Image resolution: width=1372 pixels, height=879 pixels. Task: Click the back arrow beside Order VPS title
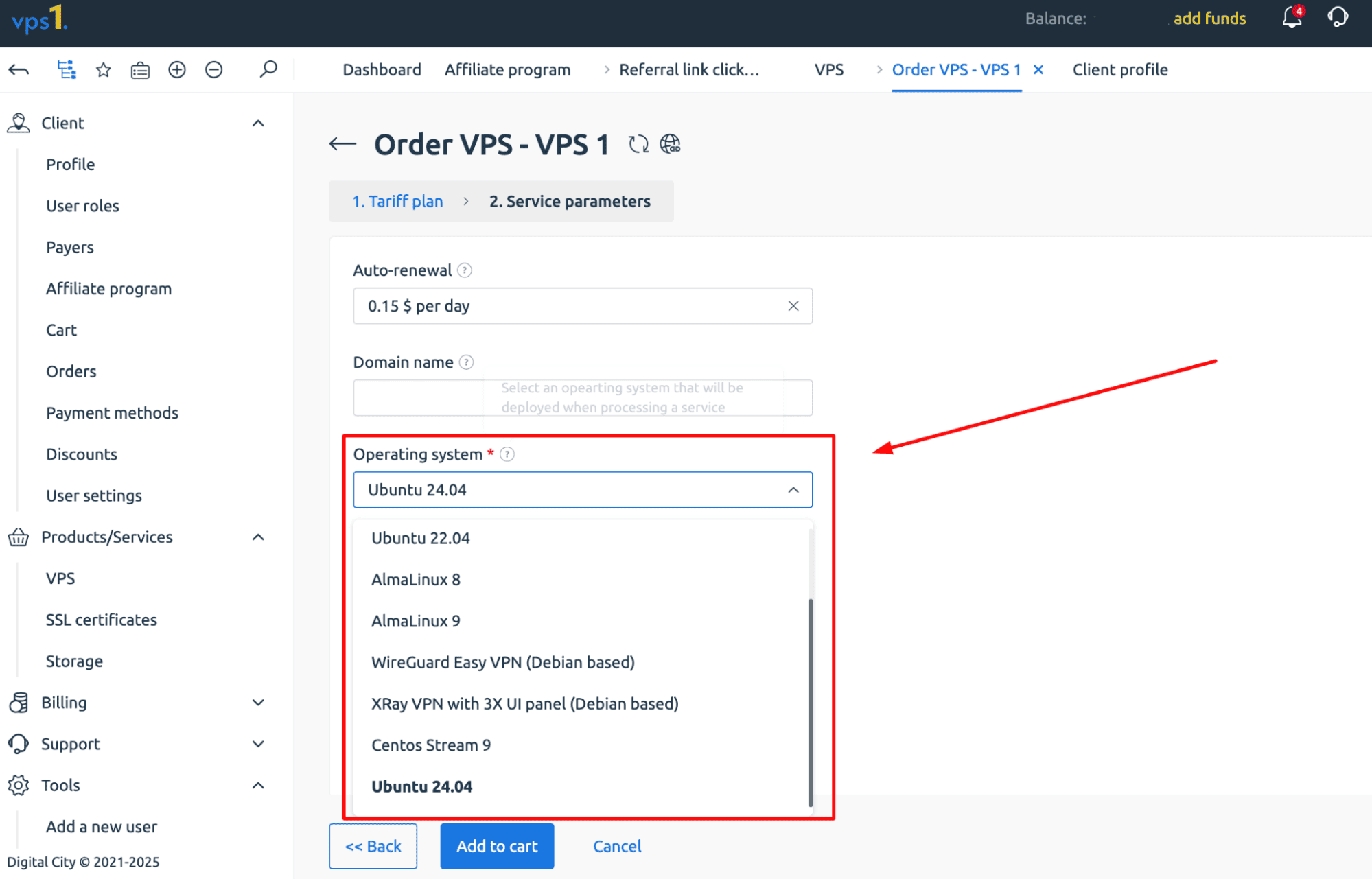tap(342, 144)
